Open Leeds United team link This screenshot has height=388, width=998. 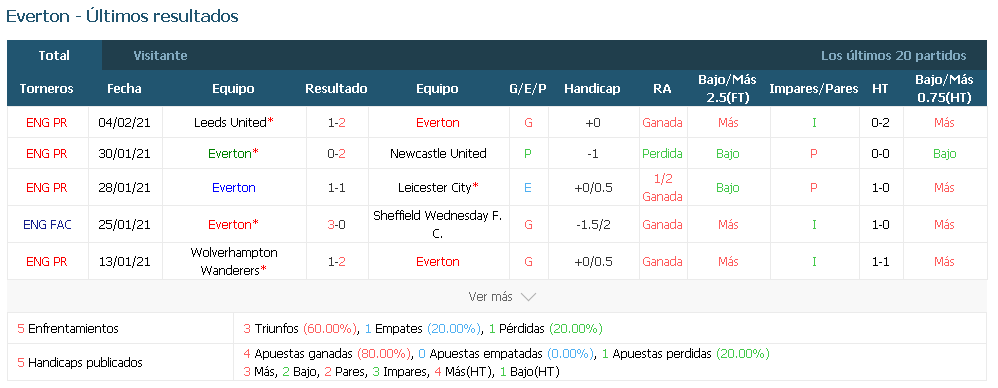coord(230,122)
